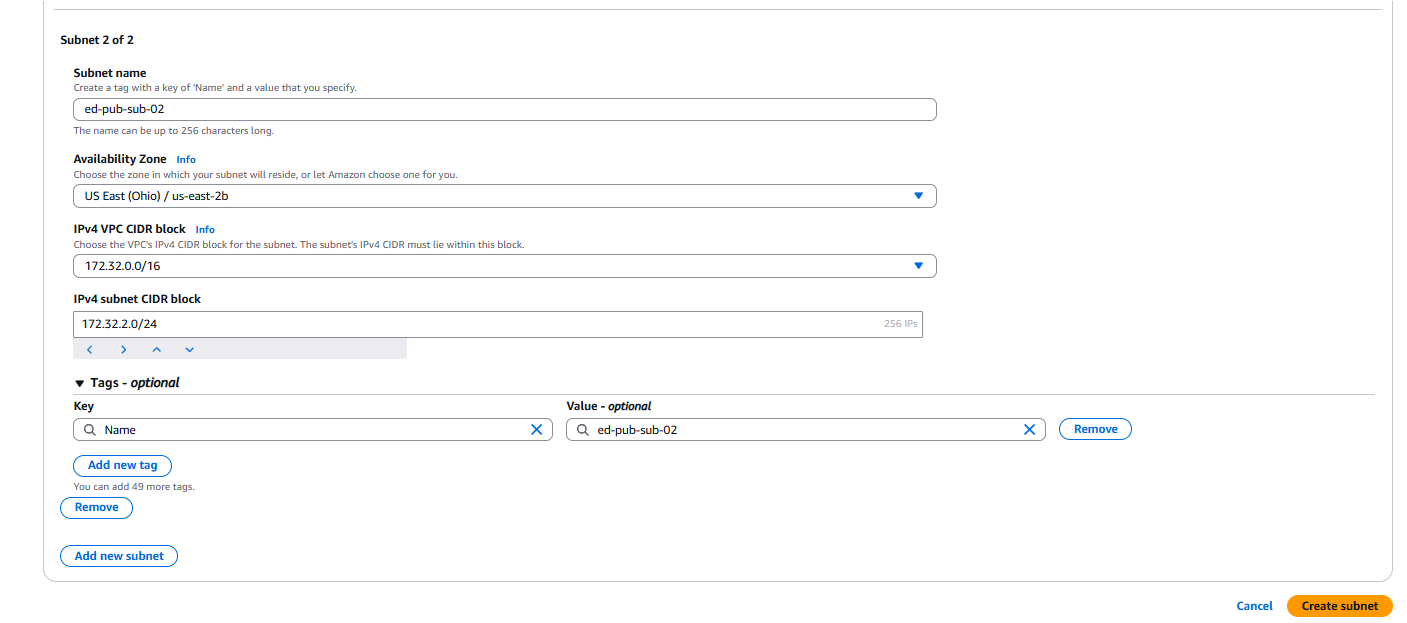The width and height of the screenshot is (1407, 623).
Task: Click the Info link beside Availability Zone
Action: coord(186,160)
